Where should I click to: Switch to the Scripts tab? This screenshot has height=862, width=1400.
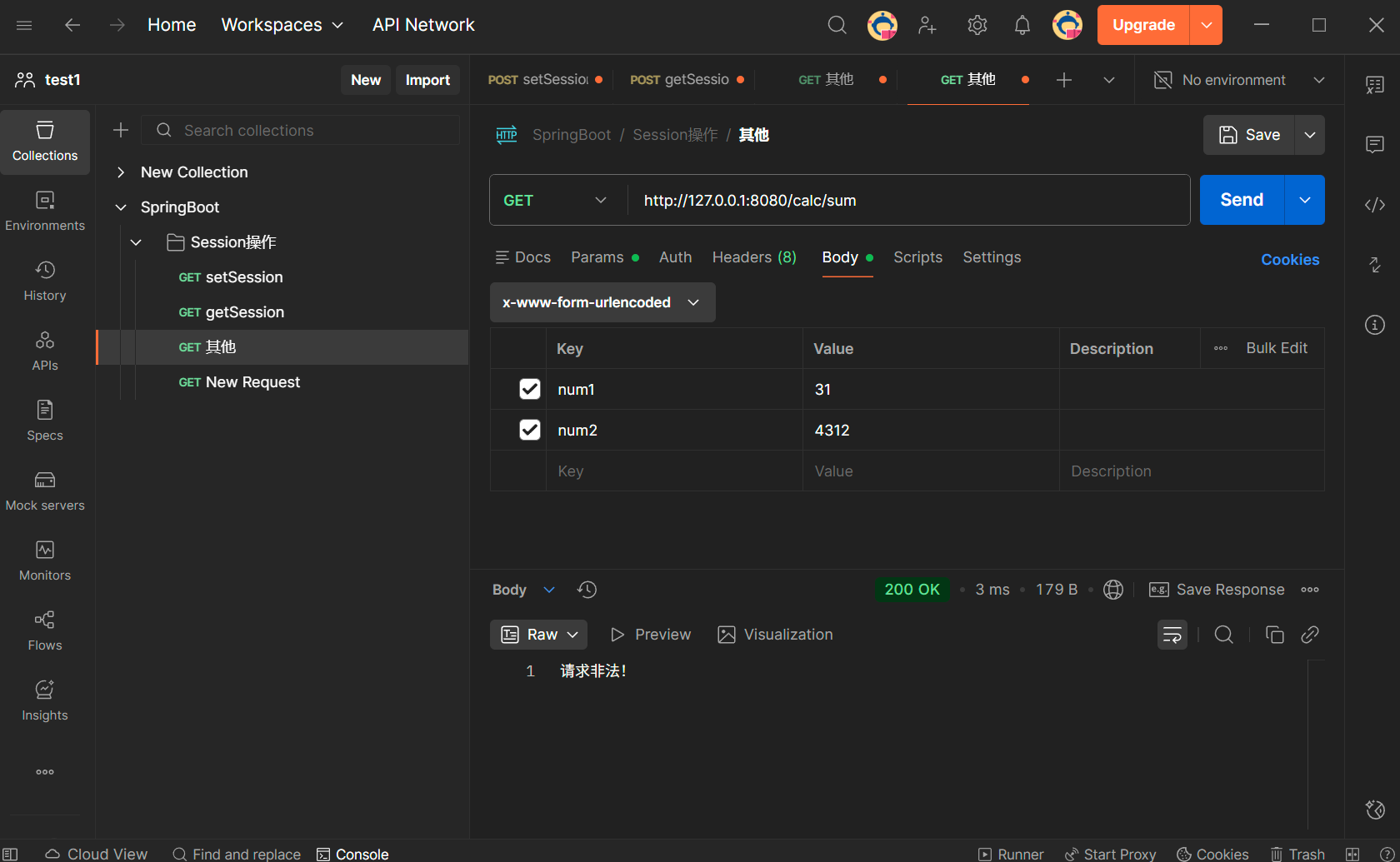918,257
